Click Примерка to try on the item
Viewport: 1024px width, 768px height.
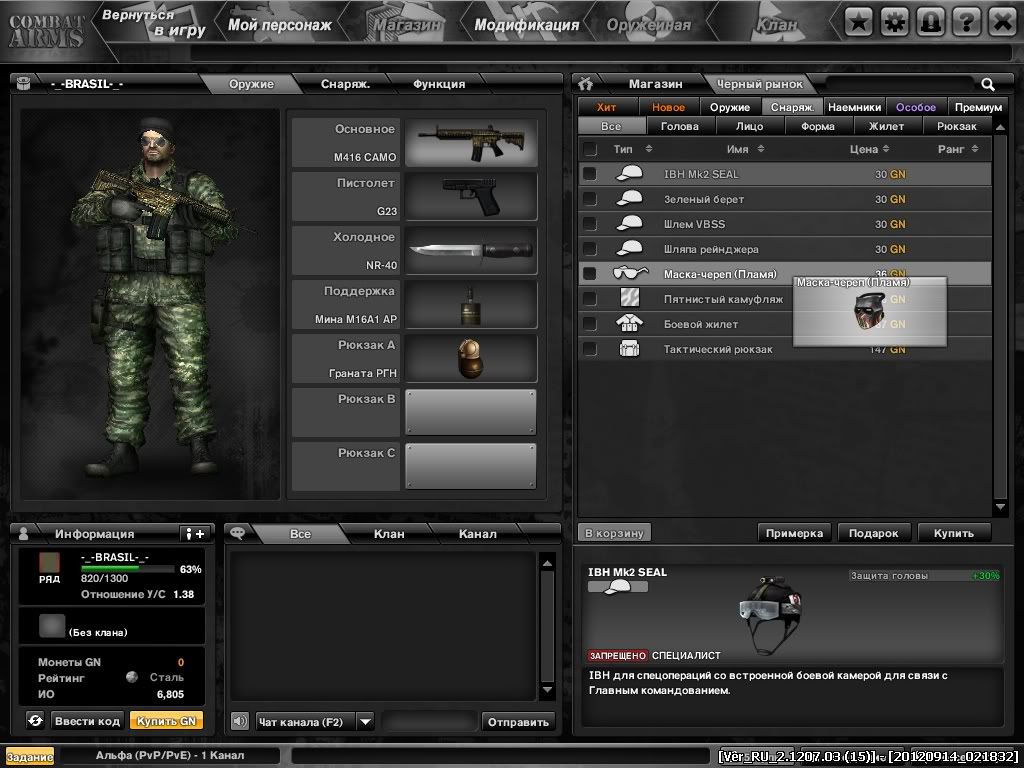coord(794,533)
